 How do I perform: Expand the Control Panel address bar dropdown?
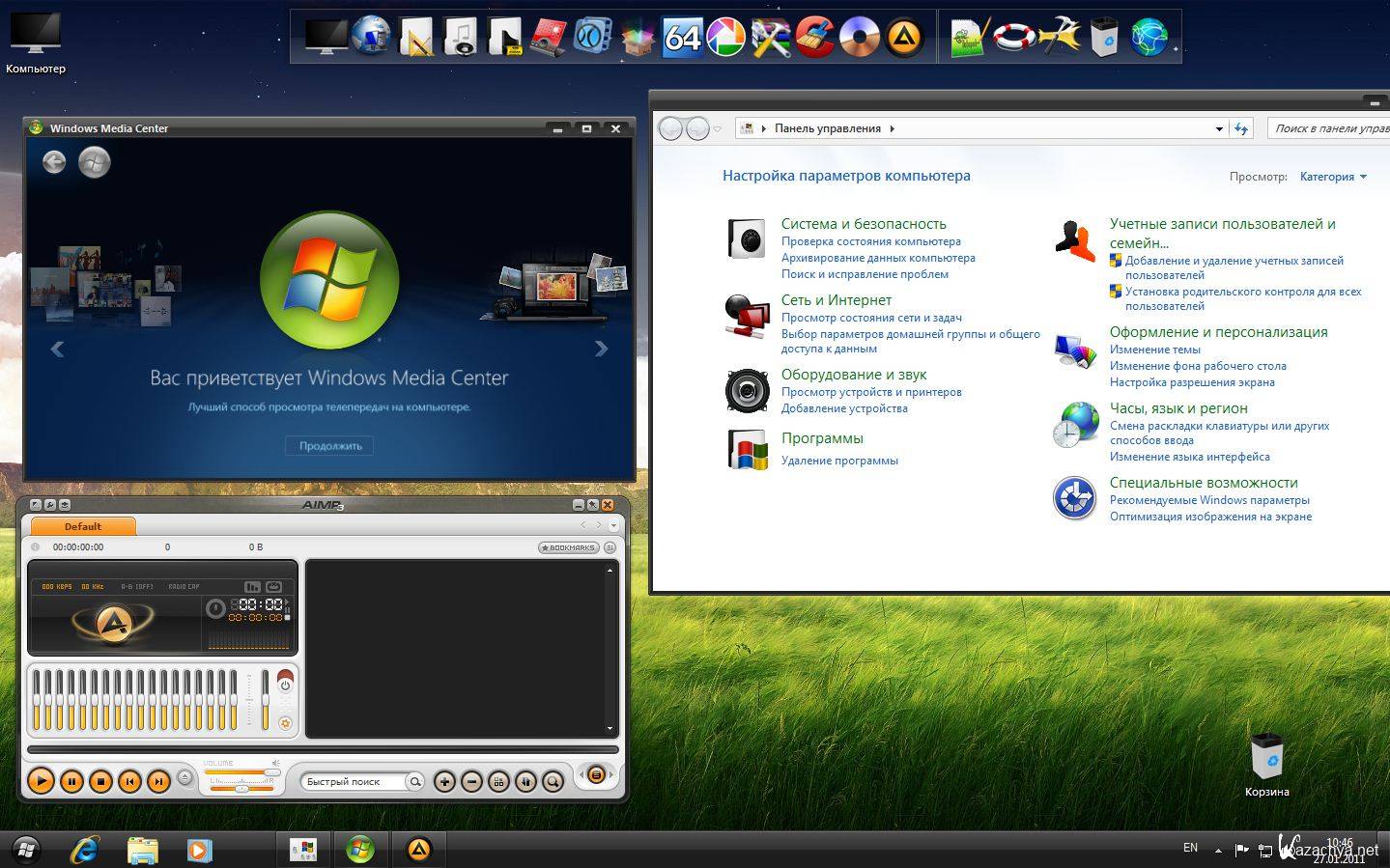[1219, 128]
